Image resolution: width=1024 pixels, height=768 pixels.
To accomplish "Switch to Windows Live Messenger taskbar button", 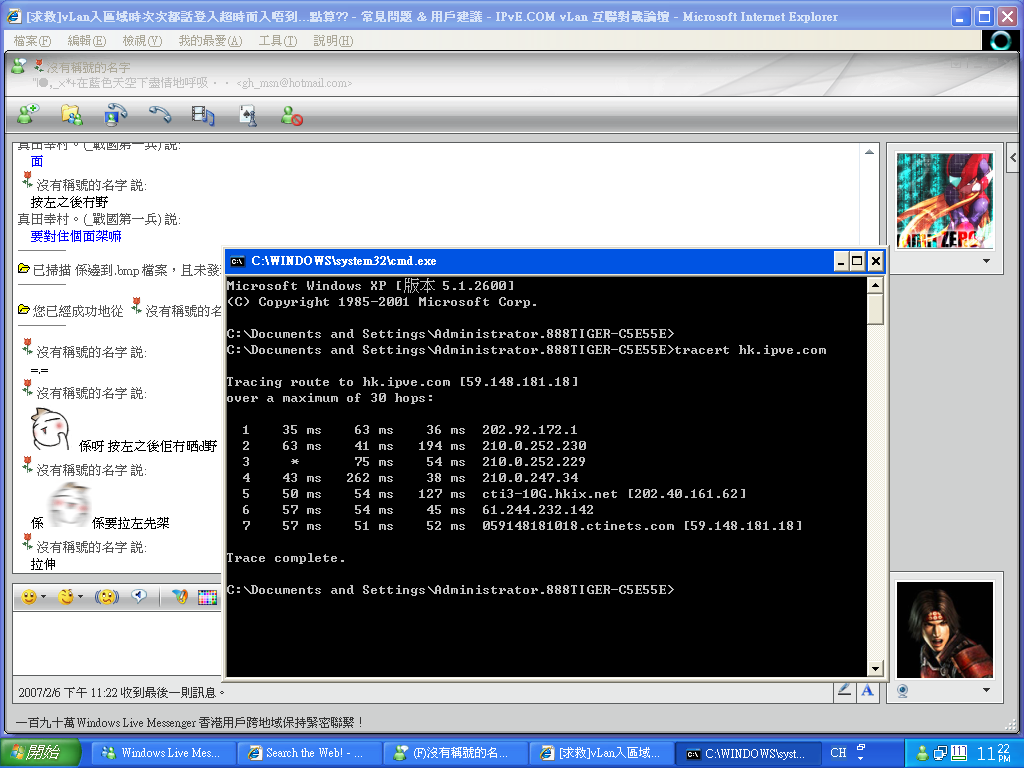I will (161, 753).
